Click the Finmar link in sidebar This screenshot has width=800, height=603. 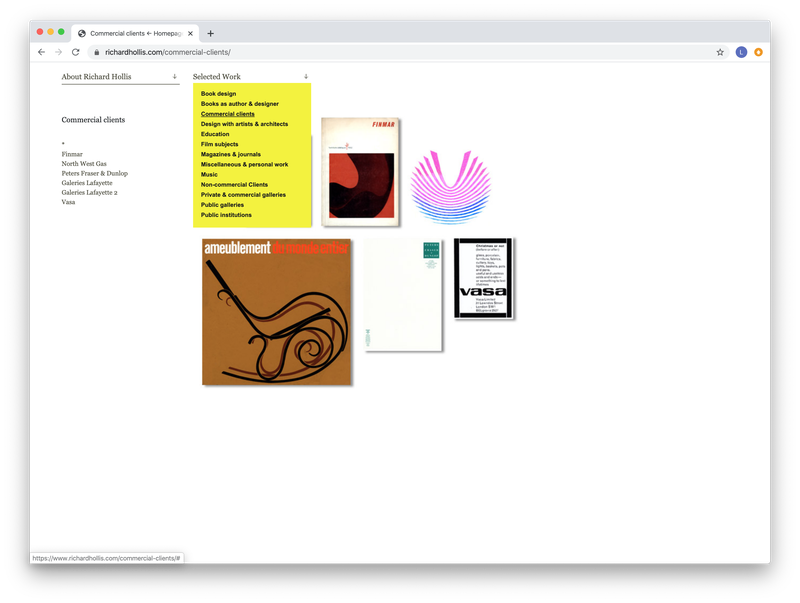[72, 154]
